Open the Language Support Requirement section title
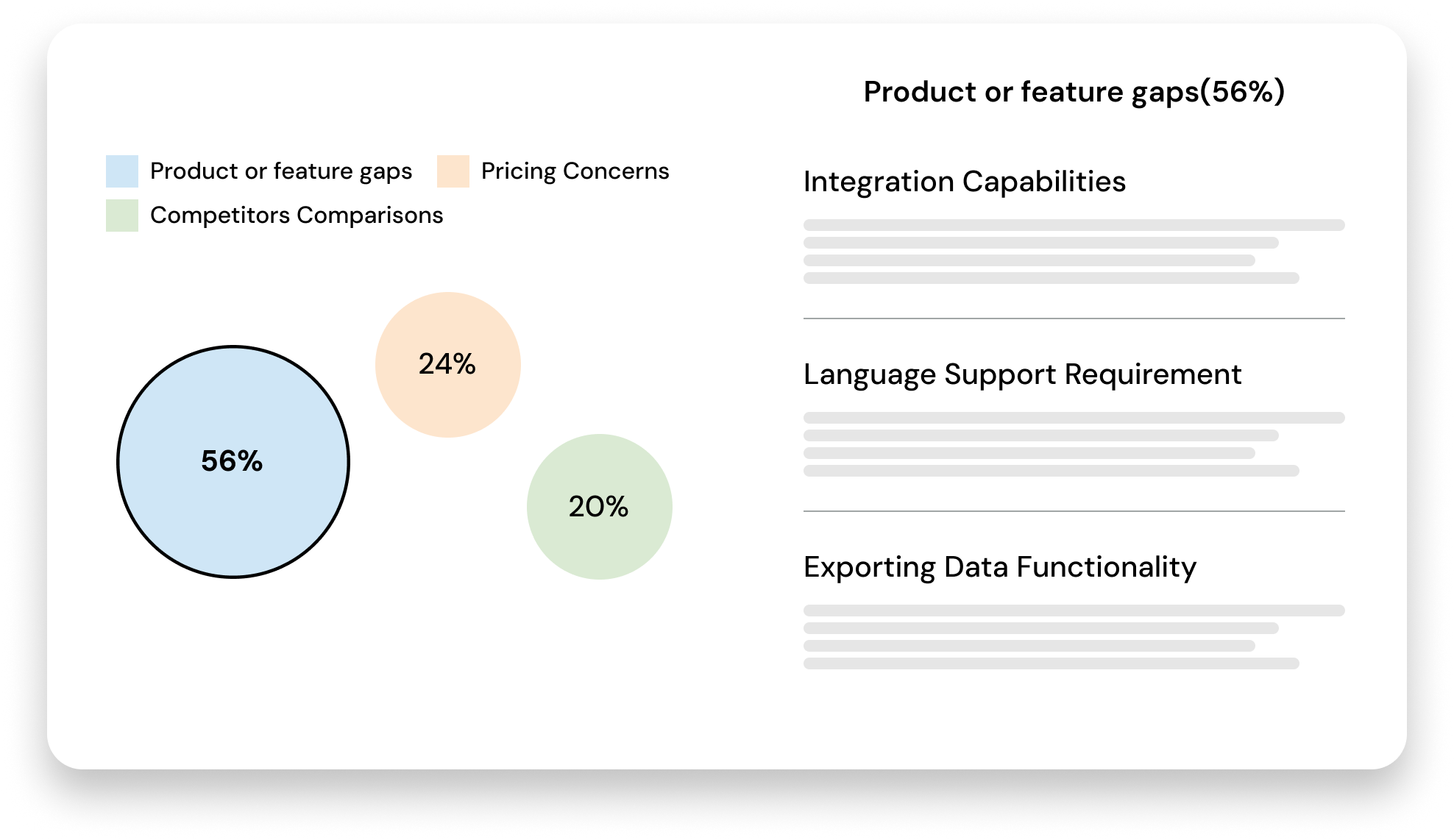 coord(1022,374)
